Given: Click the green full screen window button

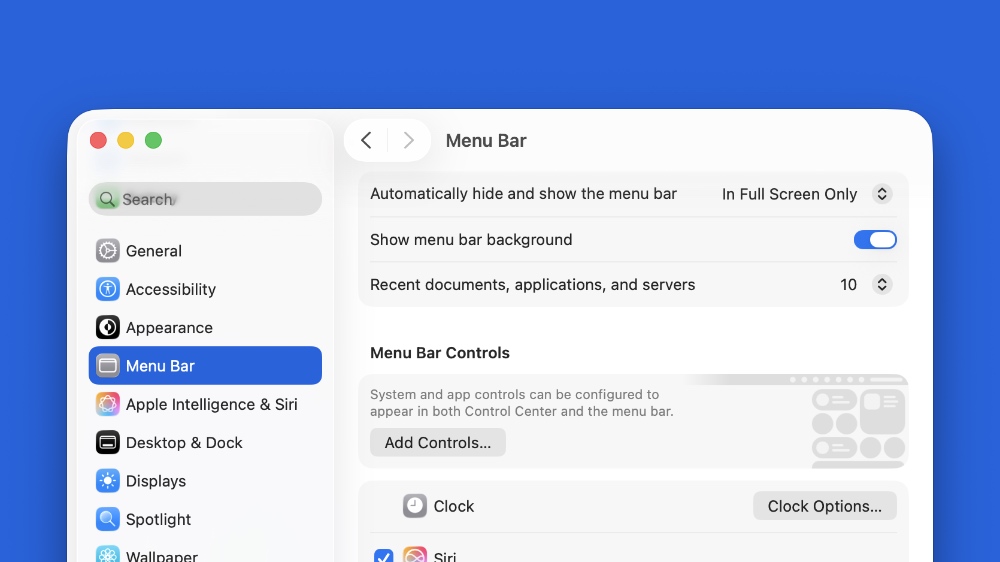Looking at the screenshot, I should tap(153, 141).
